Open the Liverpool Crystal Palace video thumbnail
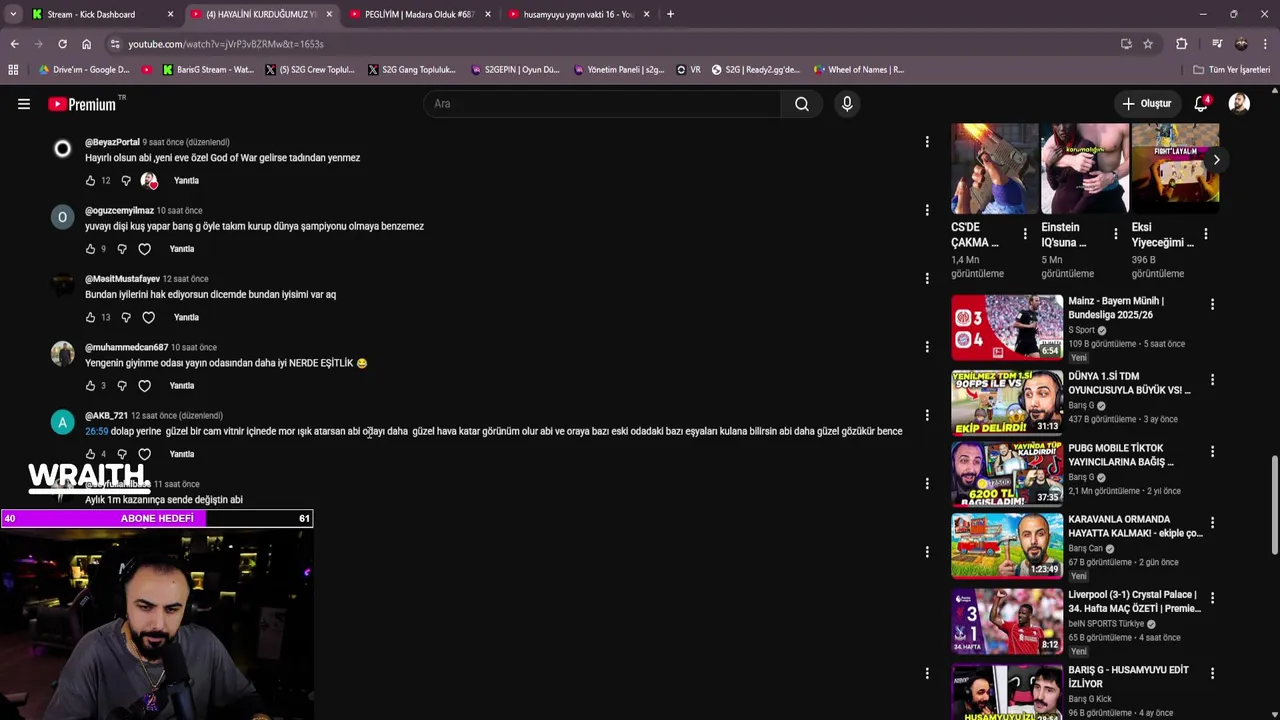This screenshot has width=1280, height=720. click(x=1007, y=621)
